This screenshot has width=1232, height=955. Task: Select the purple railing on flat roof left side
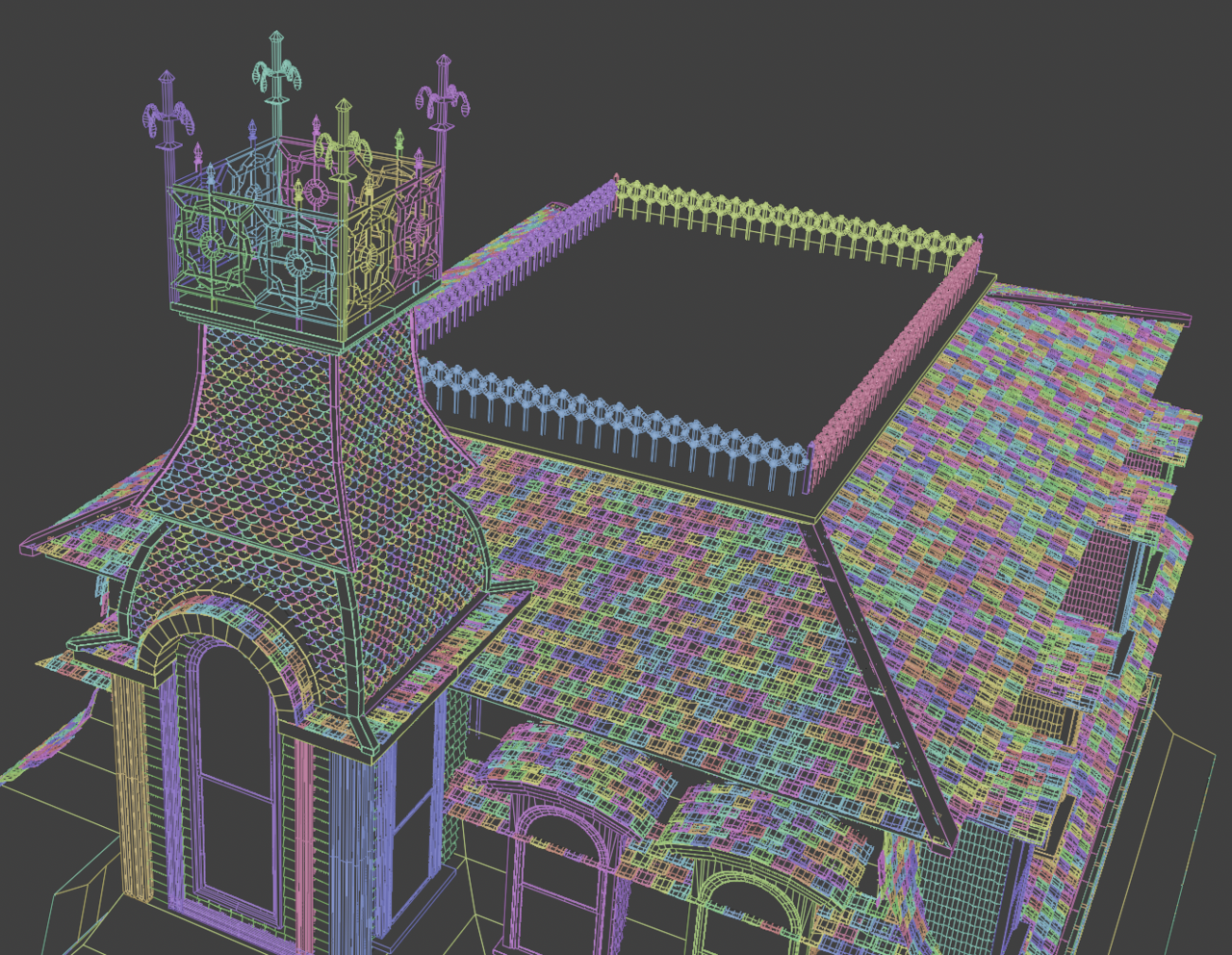click(x=516, y=265)
